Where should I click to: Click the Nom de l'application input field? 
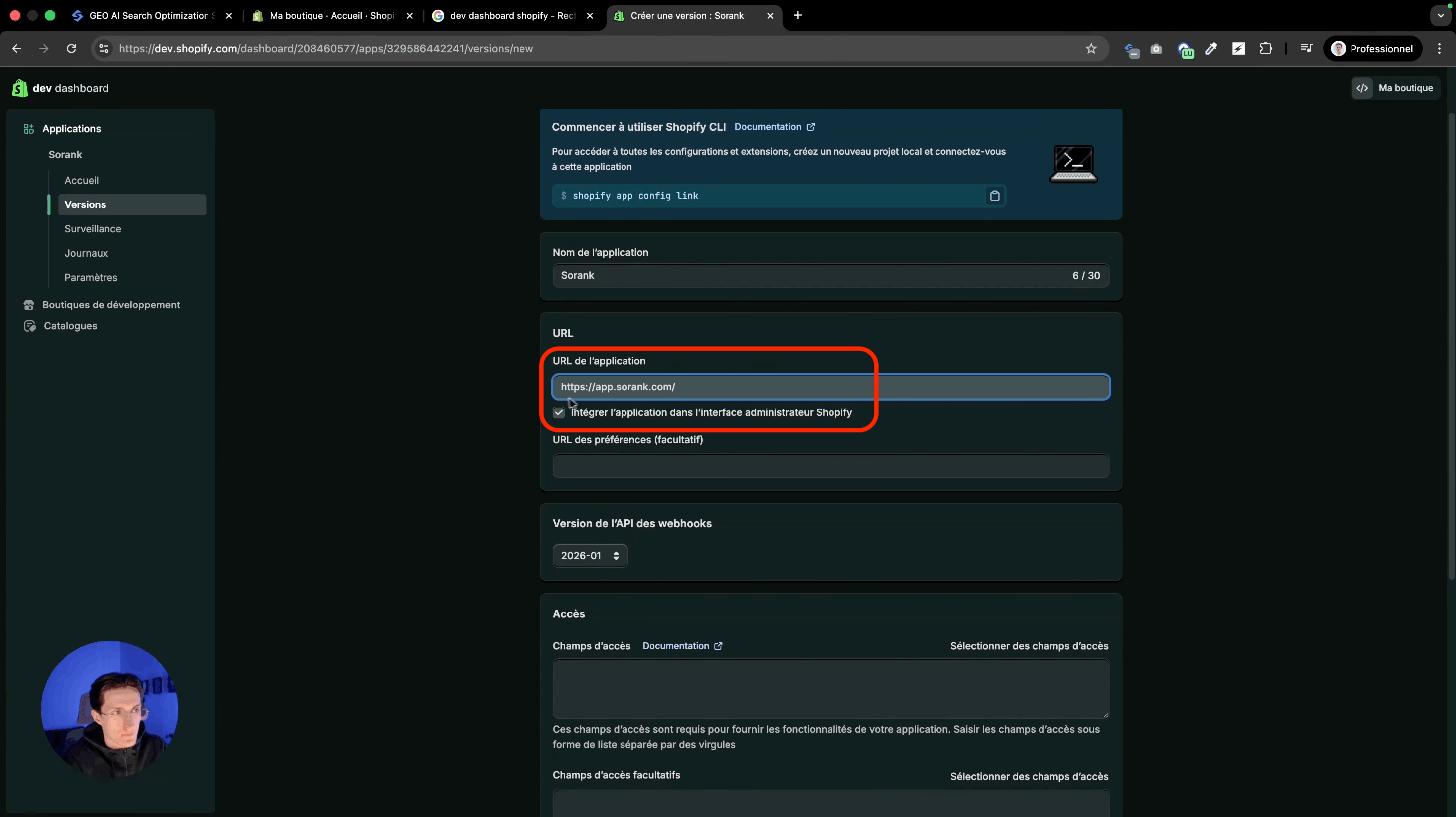[831, 275]
